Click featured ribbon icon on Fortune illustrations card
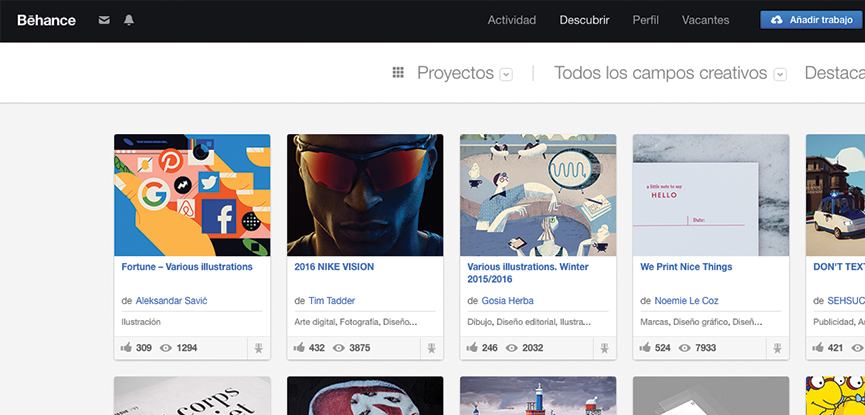865x415 pixels. coord(259,348)
